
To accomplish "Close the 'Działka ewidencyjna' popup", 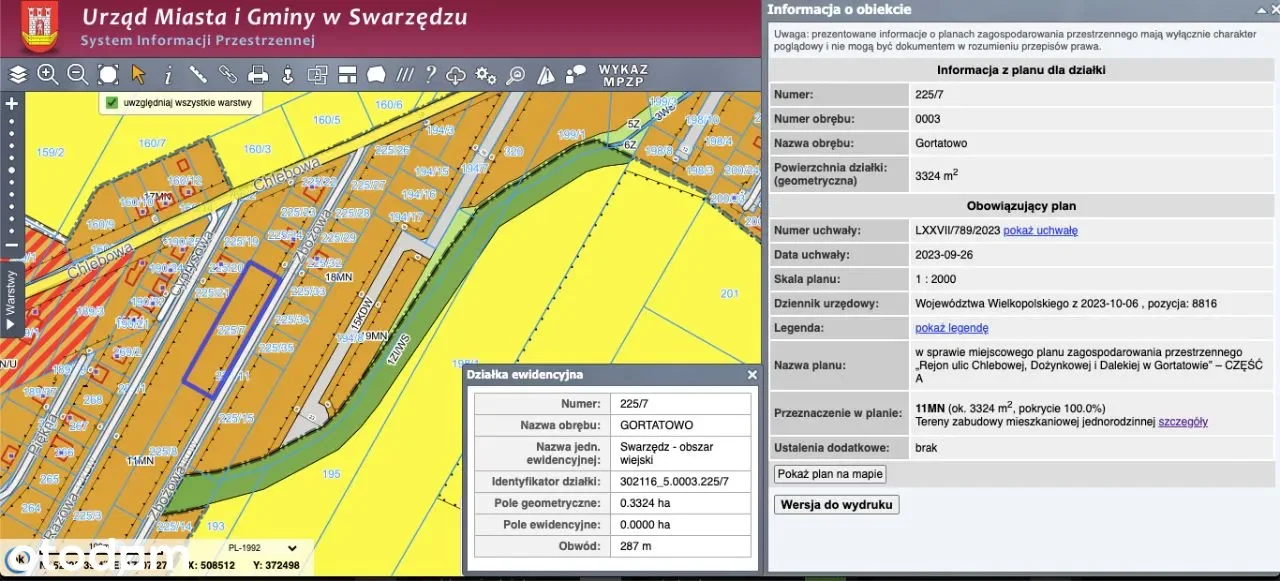I will click(x=752, y=375).
